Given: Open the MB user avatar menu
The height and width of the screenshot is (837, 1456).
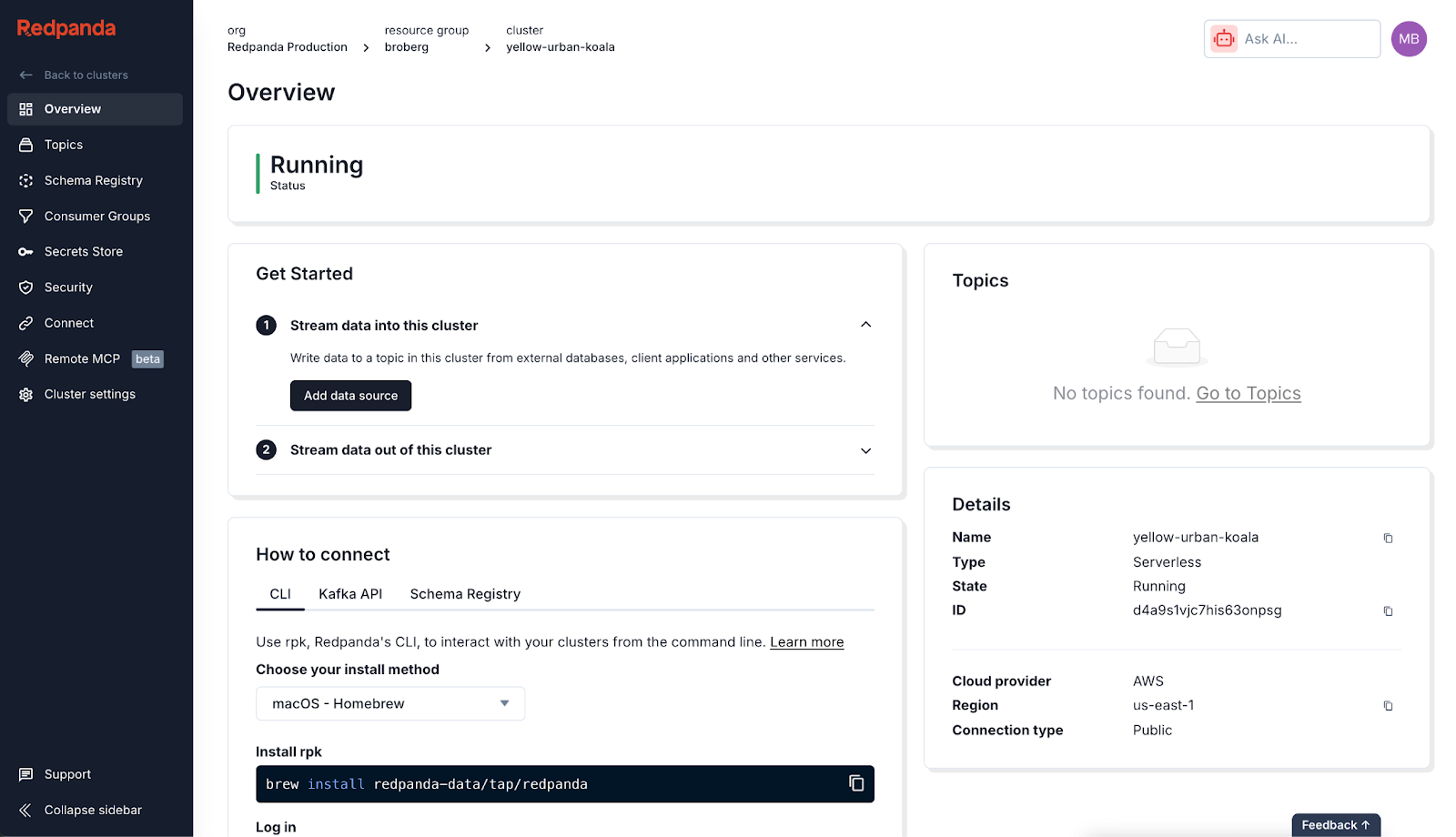Looking at the screenshot, I should [1409, 39].
